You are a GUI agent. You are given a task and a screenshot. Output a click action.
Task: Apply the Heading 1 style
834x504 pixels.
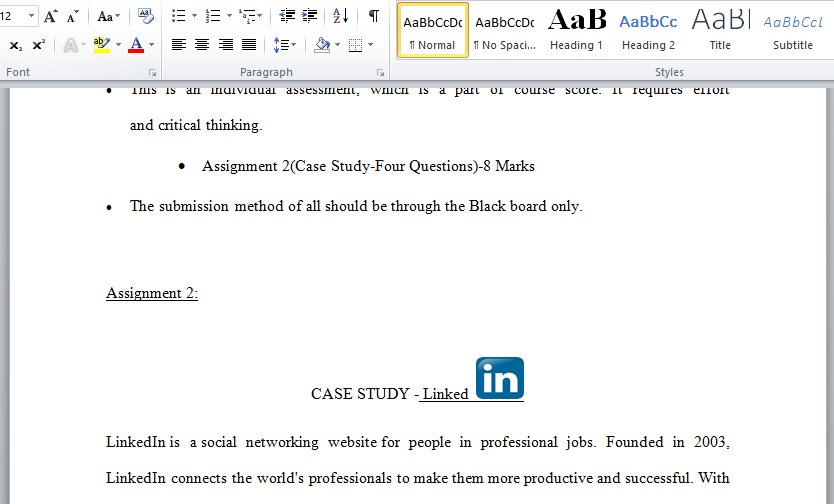point(577,30)
